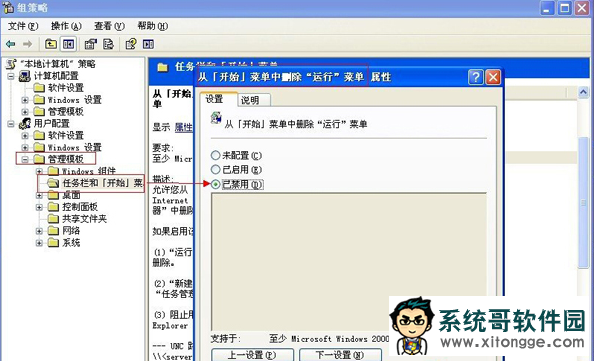This screenshot has width=594, height=361.
Task: Click the right pane scroll-up arrow
Action: pyautogui.click(x=583, y=92)
